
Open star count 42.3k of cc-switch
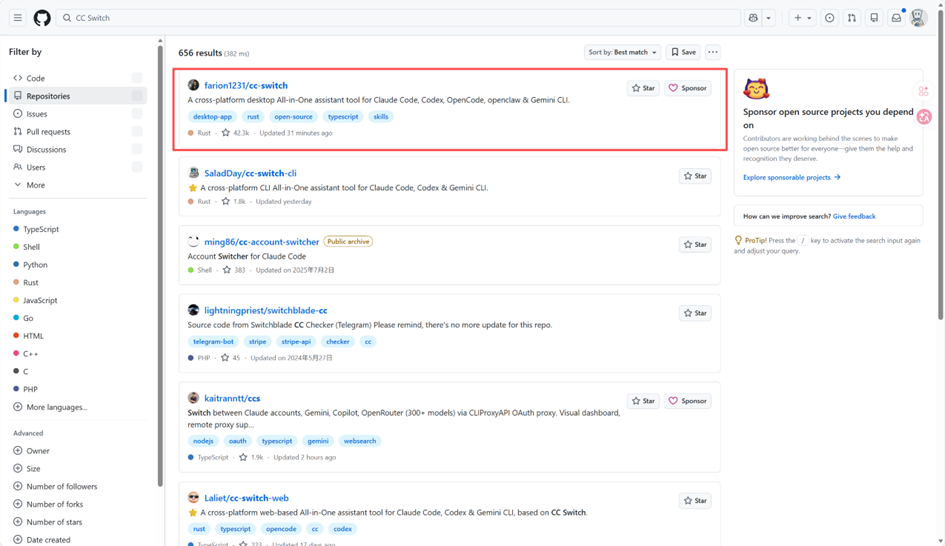point(235,133)
